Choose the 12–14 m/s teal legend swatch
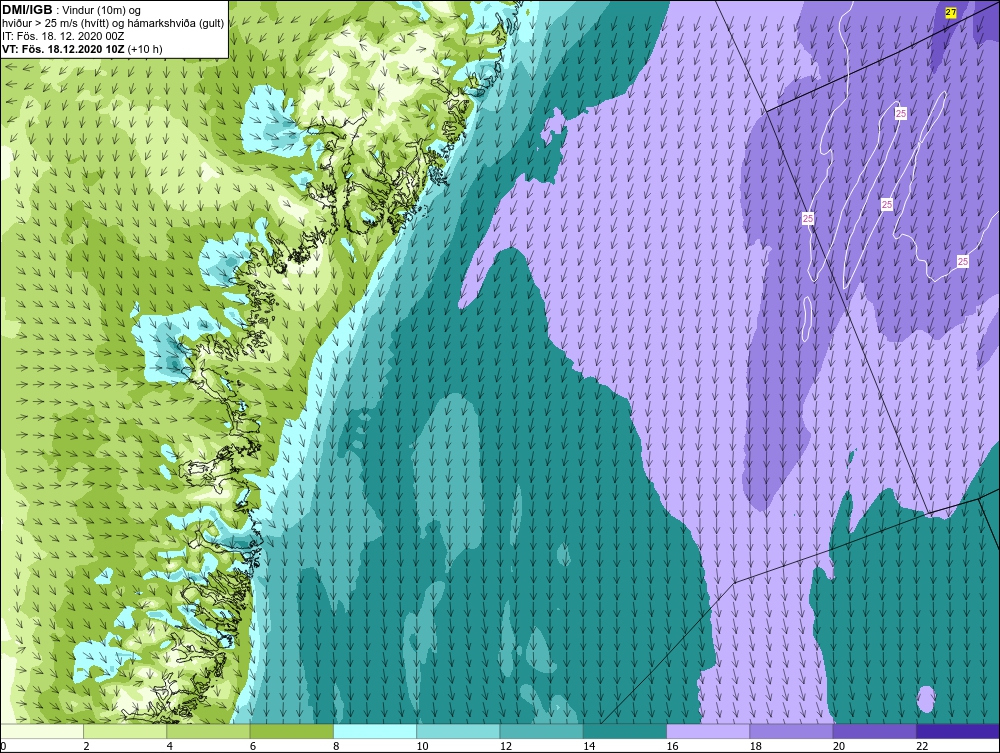 tap(541, 731)
